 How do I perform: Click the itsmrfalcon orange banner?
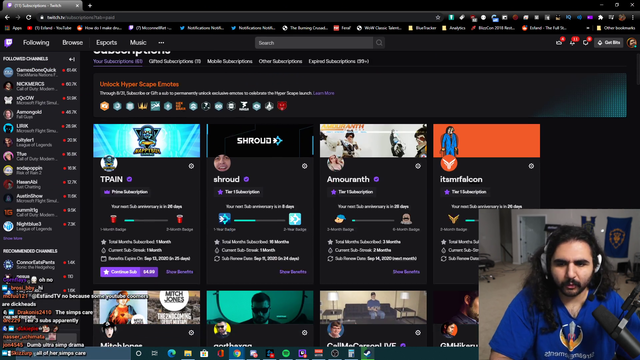(487, 140)
